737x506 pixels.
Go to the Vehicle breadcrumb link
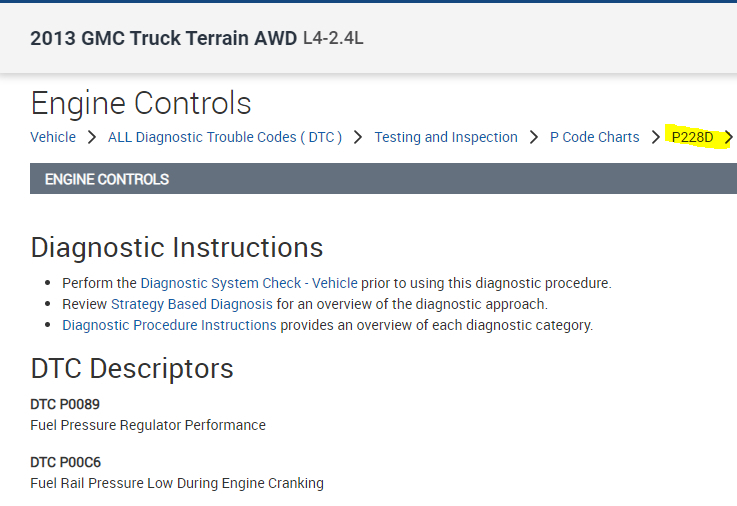53,137
